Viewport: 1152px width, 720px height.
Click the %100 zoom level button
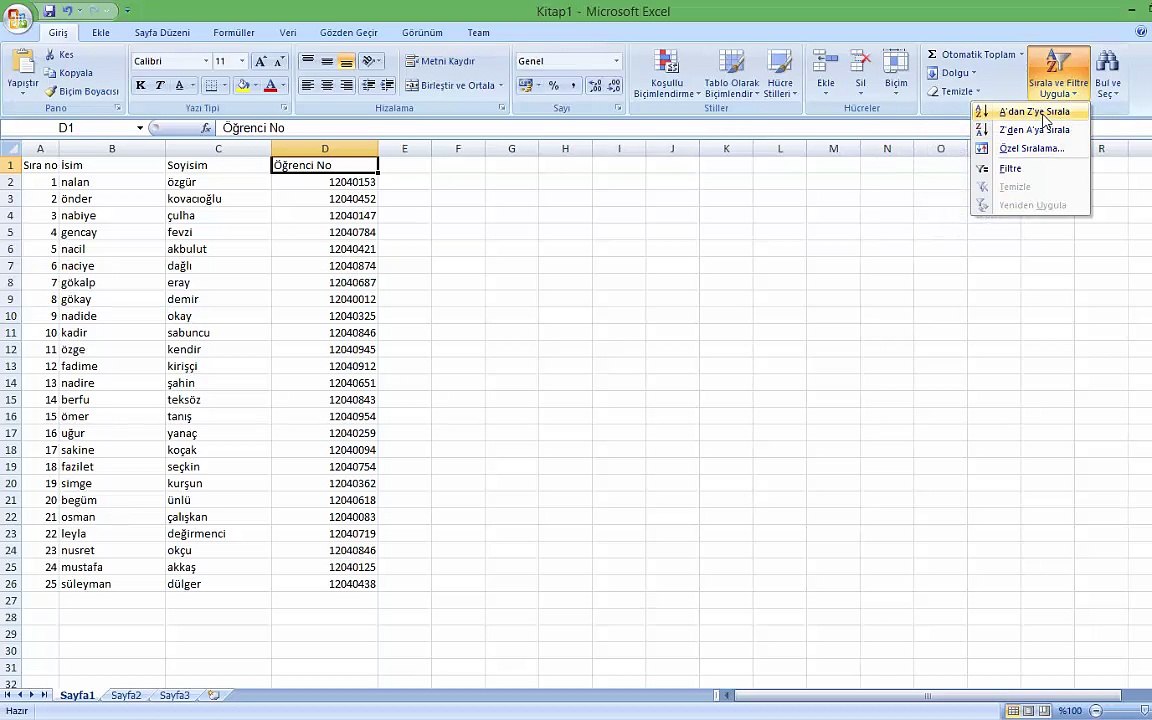(x=1070, y=710)
